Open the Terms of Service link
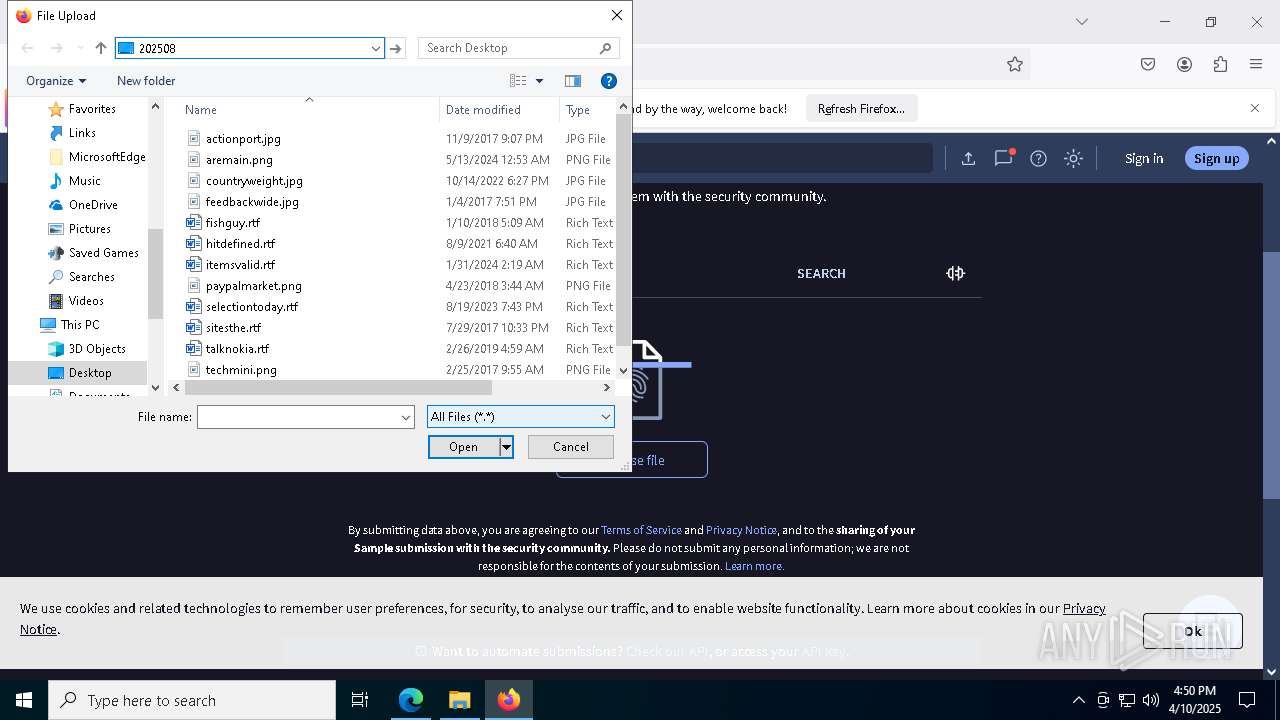This screenshot has width=1280, height=720. click(x=641, y=530)
